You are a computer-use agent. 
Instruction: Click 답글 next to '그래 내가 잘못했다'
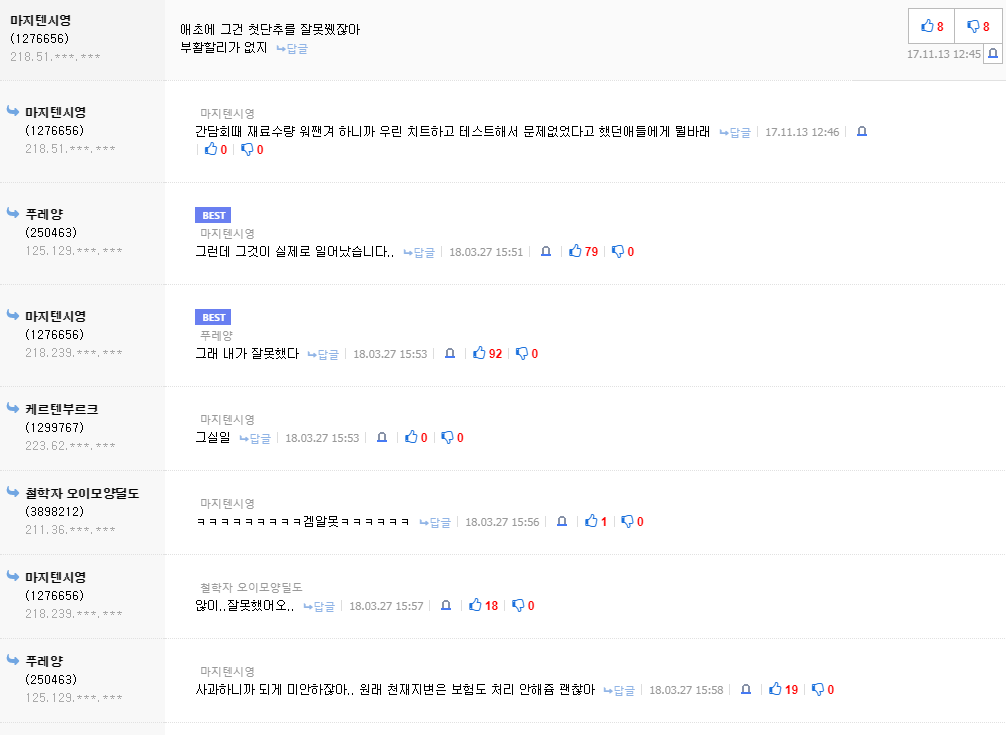323,355
